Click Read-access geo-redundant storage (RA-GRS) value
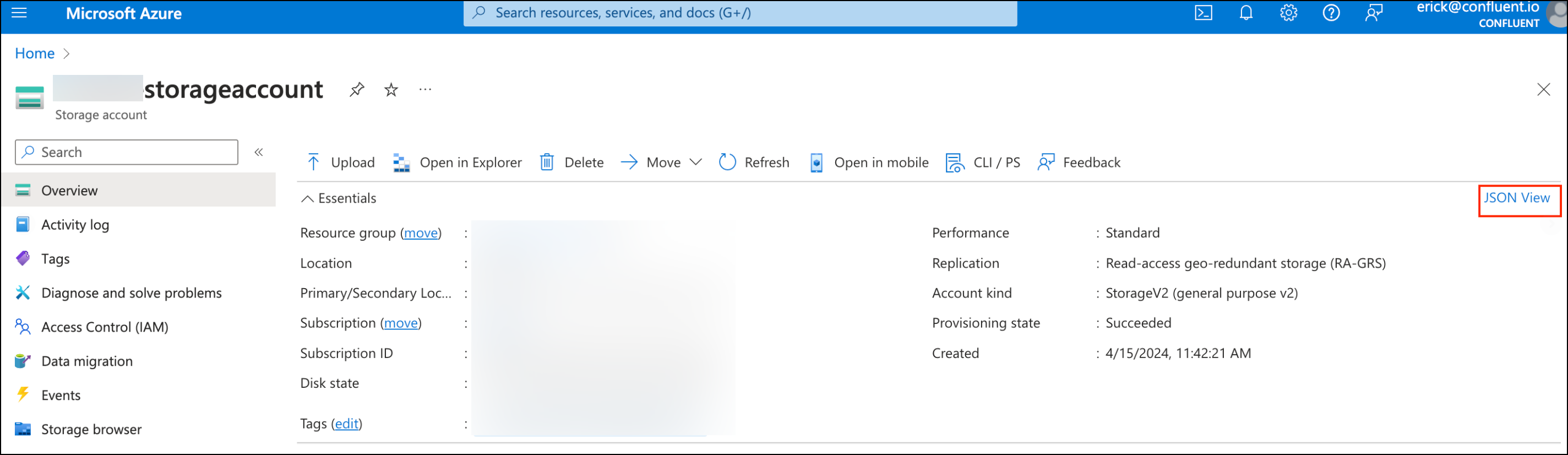The image size is (1568, 455). [1245, 264]
